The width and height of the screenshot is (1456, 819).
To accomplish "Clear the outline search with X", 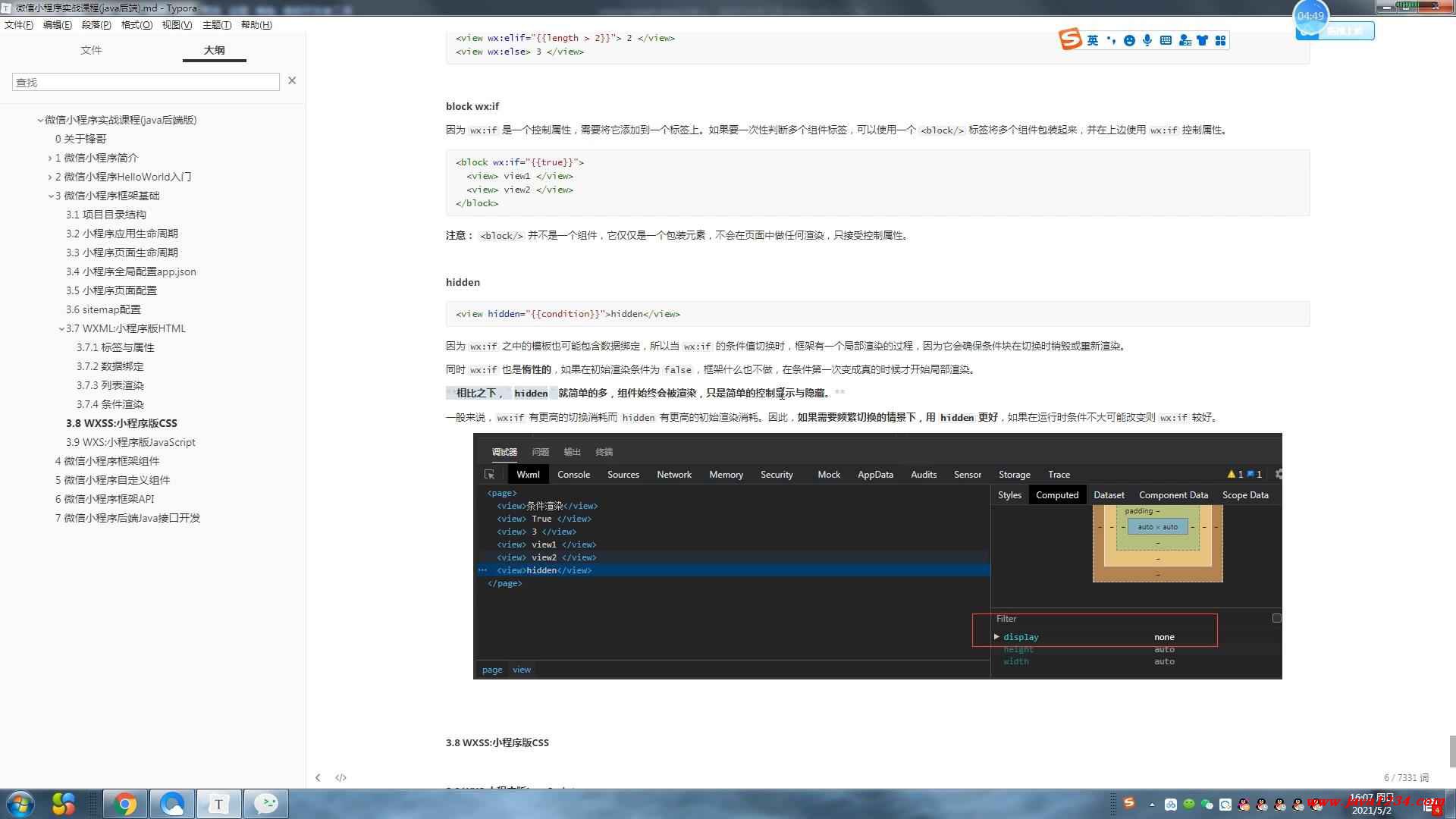I will pos(292,80).
